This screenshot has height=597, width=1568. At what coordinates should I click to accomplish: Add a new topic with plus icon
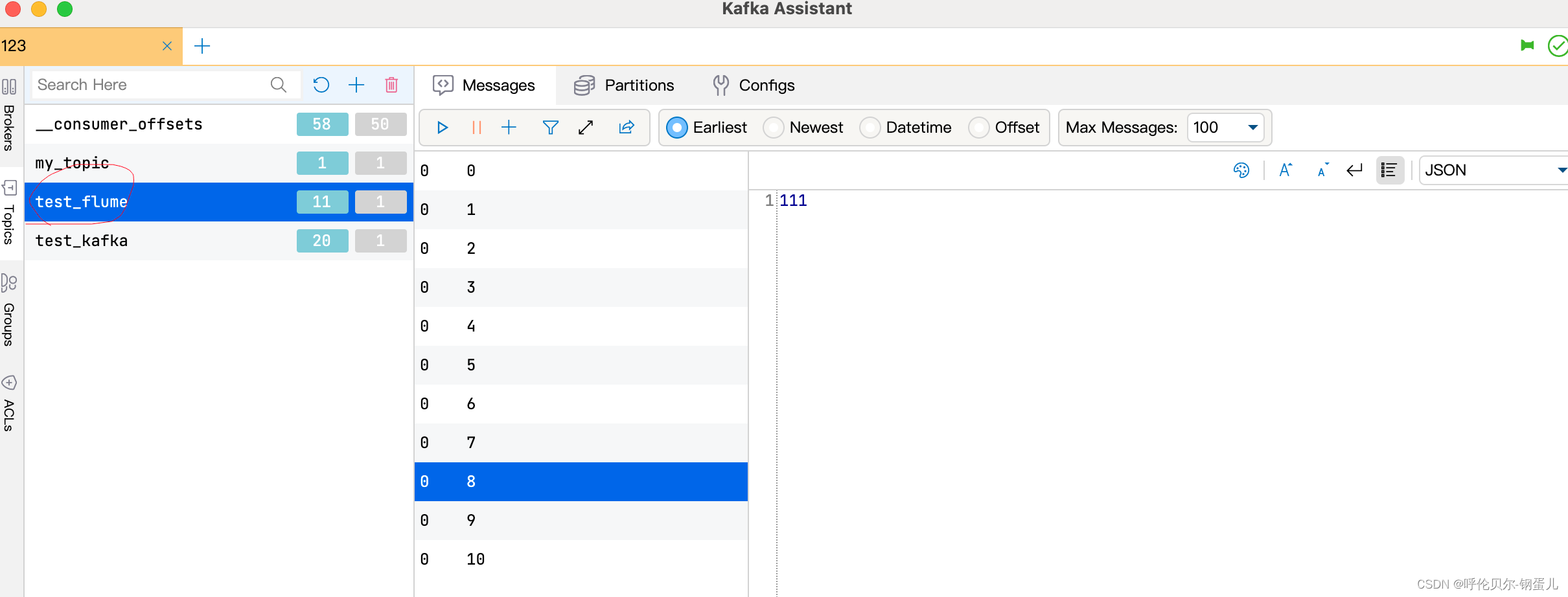coord(356,85)
